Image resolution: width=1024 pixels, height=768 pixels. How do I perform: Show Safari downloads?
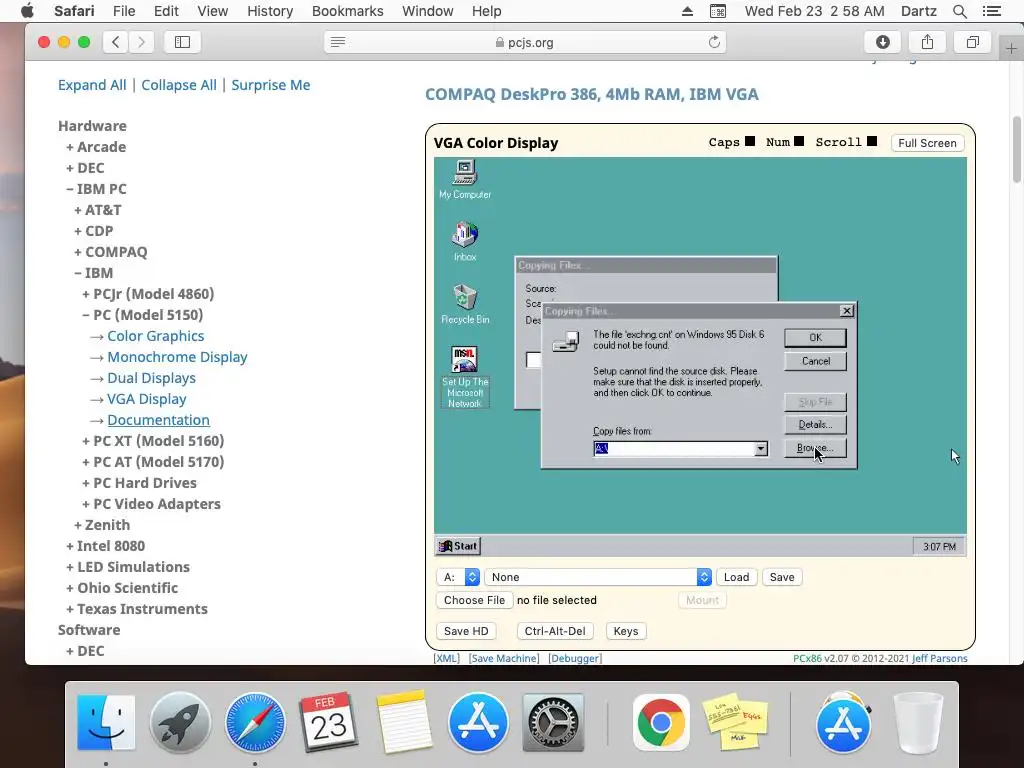coord(882,42)
